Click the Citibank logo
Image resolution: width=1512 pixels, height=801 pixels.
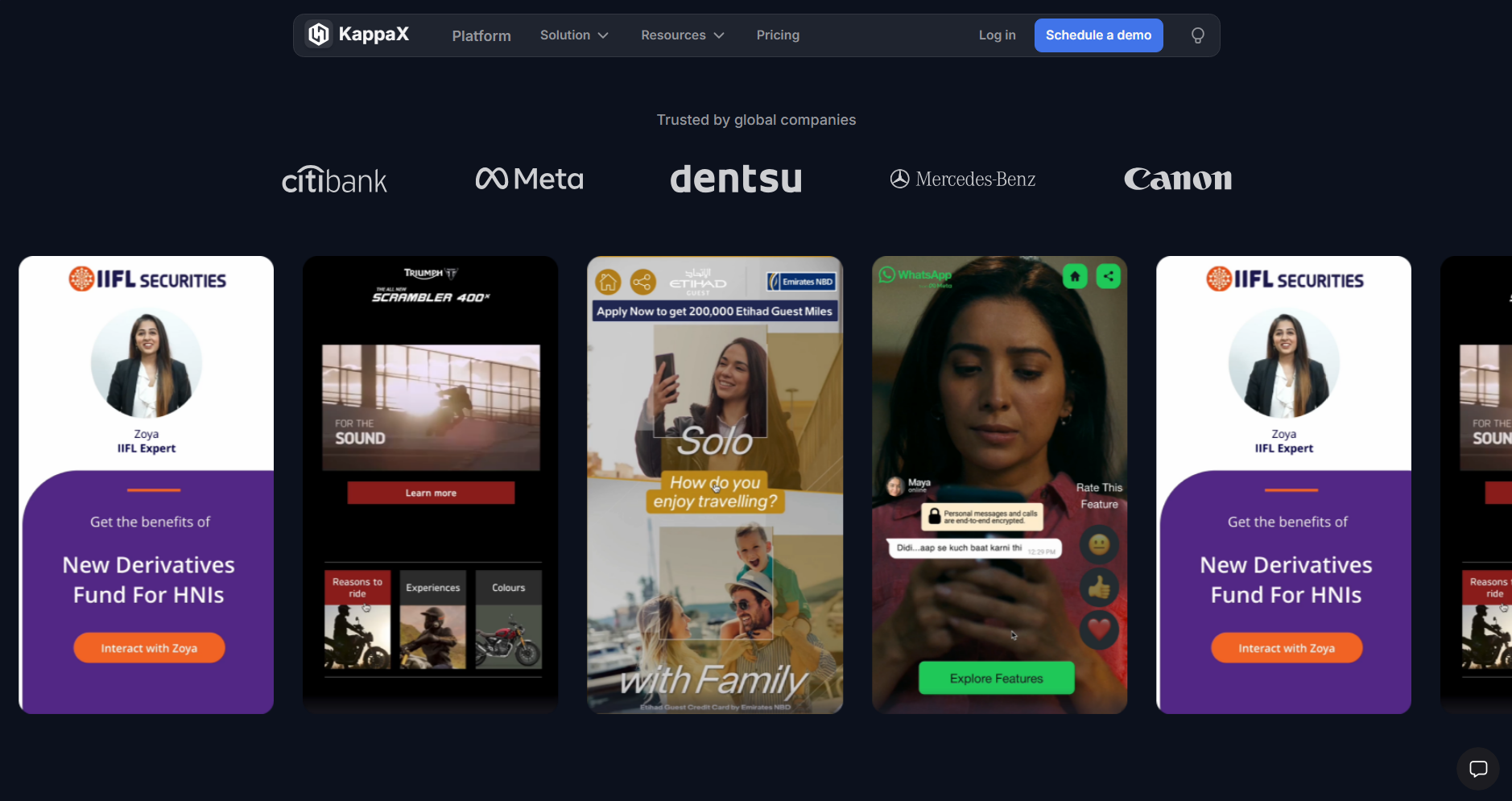point(334,180)
